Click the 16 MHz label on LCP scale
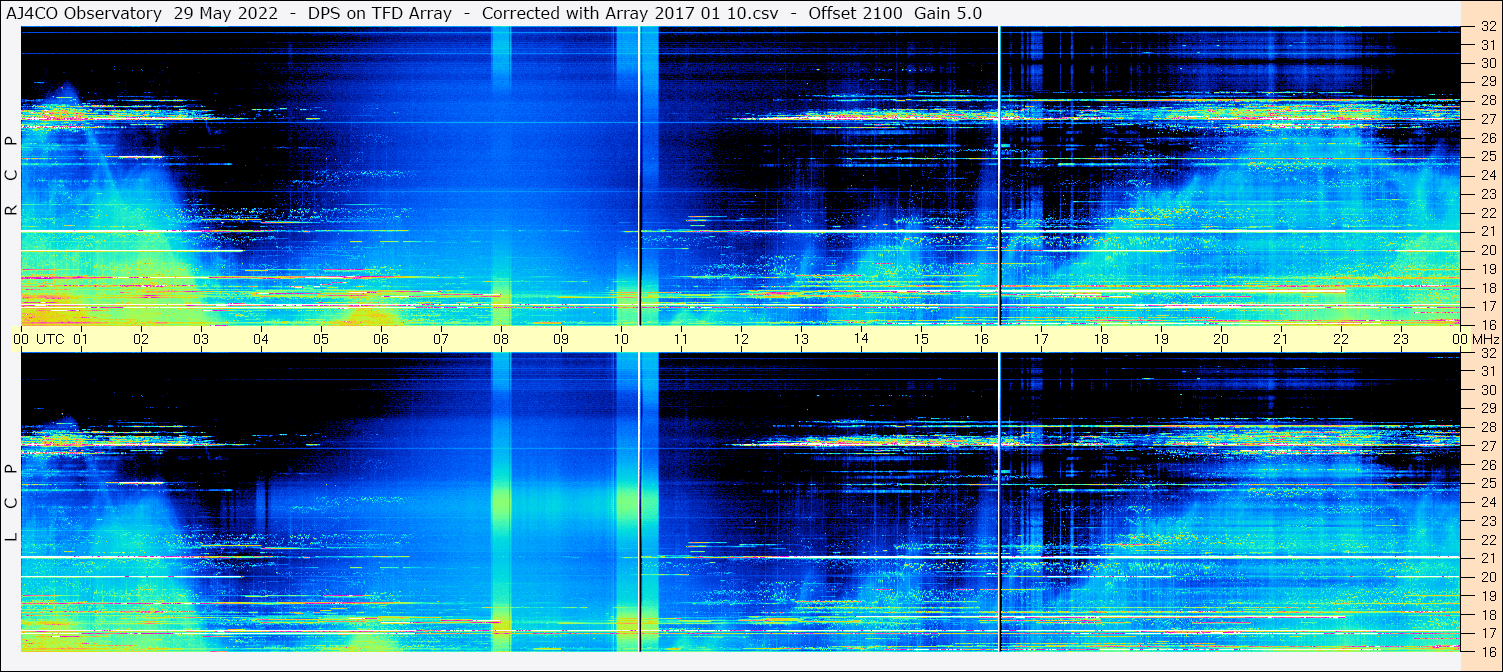1503x672 pixels. click(x=1487, y=651)
